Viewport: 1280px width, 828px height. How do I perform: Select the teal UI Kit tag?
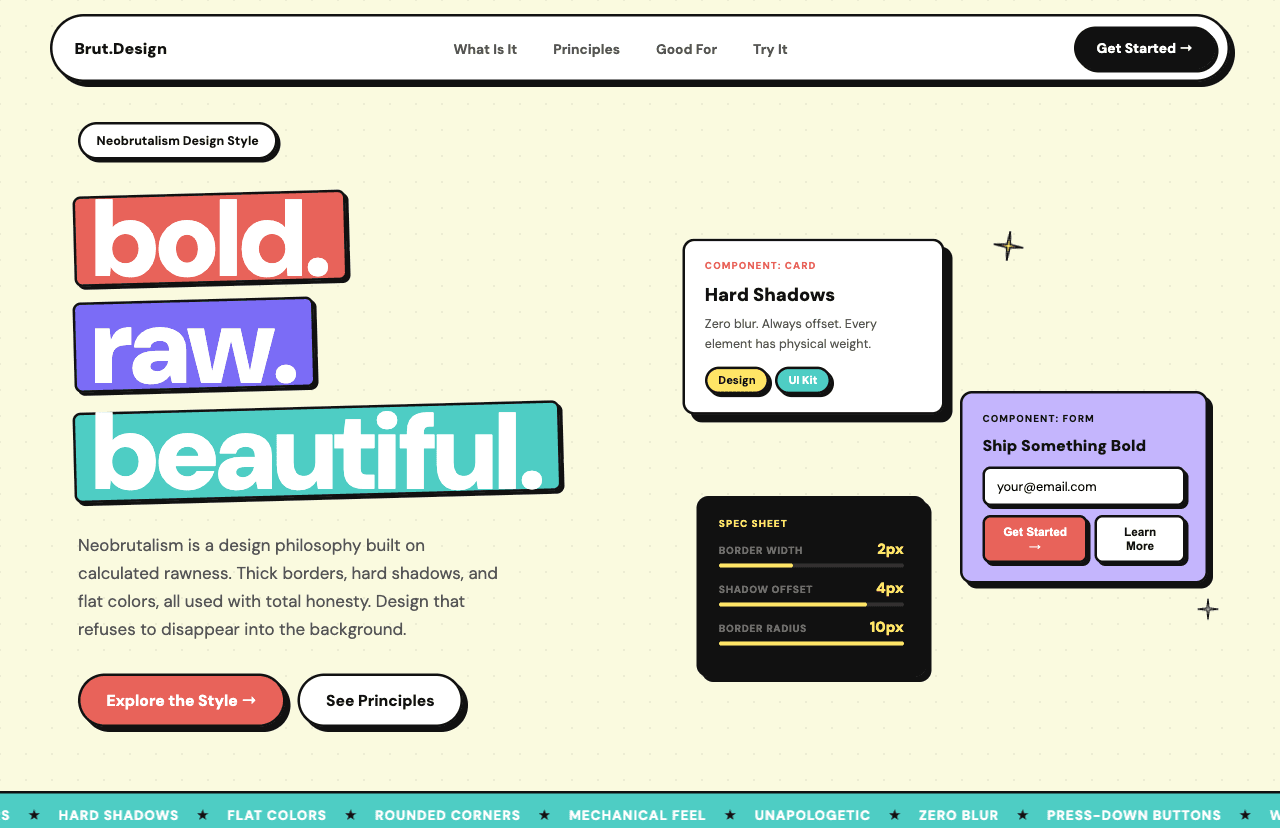coord(803,380)
